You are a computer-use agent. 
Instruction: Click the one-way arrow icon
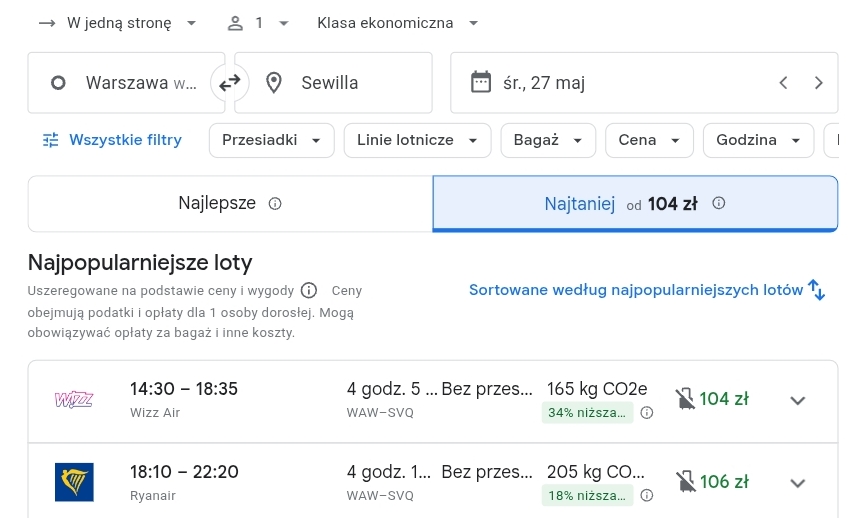coord(47,23)
